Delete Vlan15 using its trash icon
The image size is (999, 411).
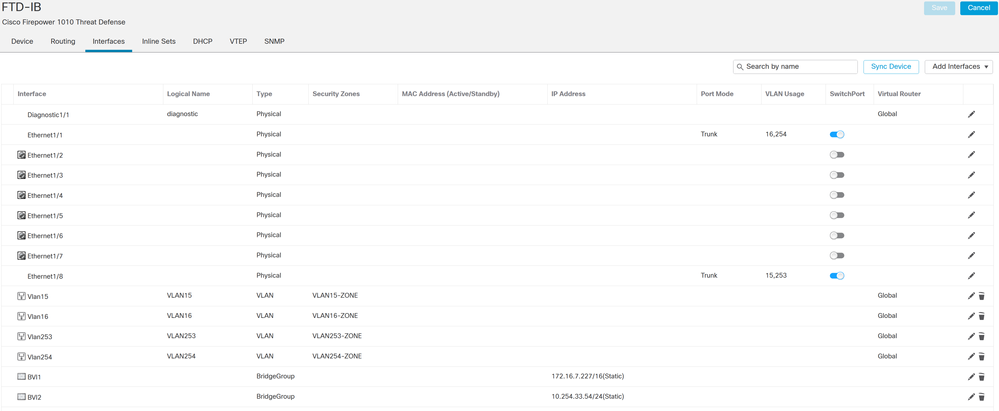(x=982, y=296)
